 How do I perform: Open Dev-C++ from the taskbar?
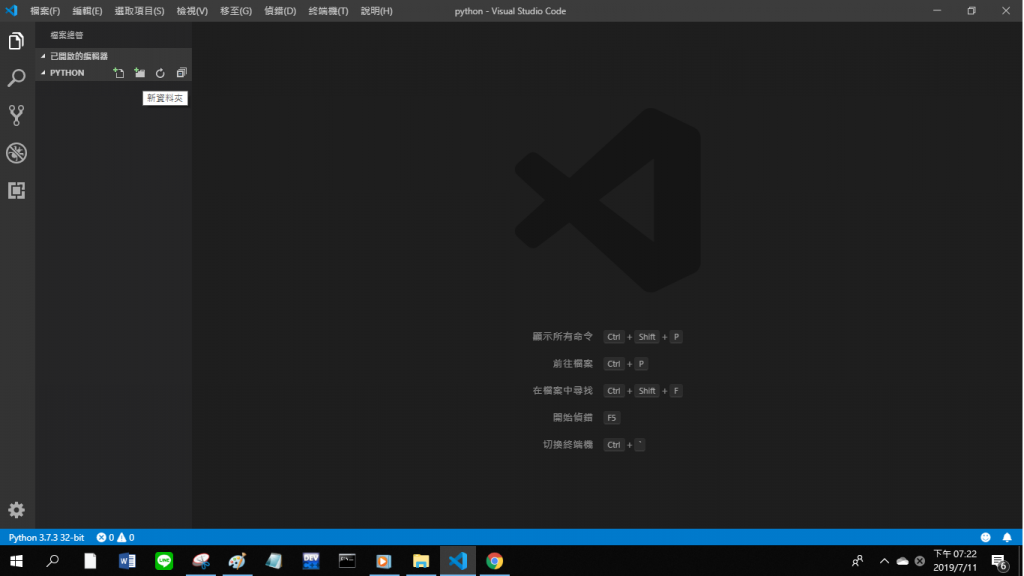click(x=311, y=561)
